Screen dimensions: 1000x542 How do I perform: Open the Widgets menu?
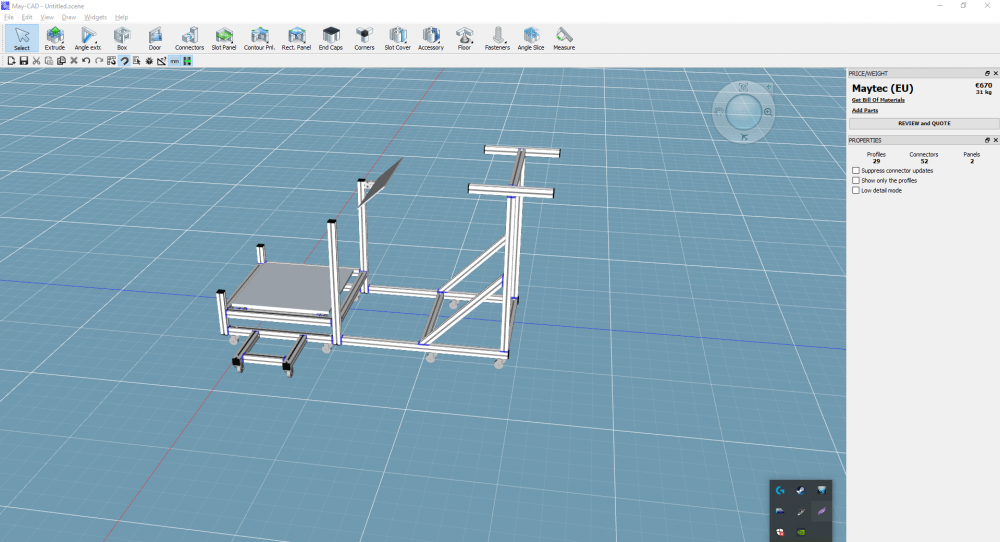(x=96, y=17)
